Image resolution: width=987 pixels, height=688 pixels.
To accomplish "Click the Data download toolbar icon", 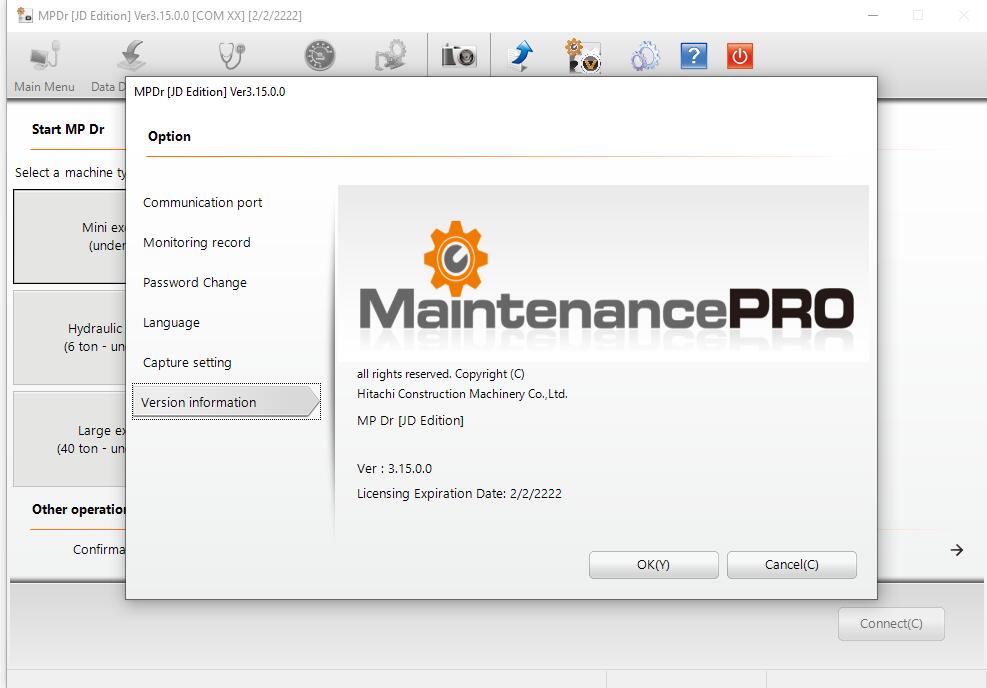I will (131, 57).
